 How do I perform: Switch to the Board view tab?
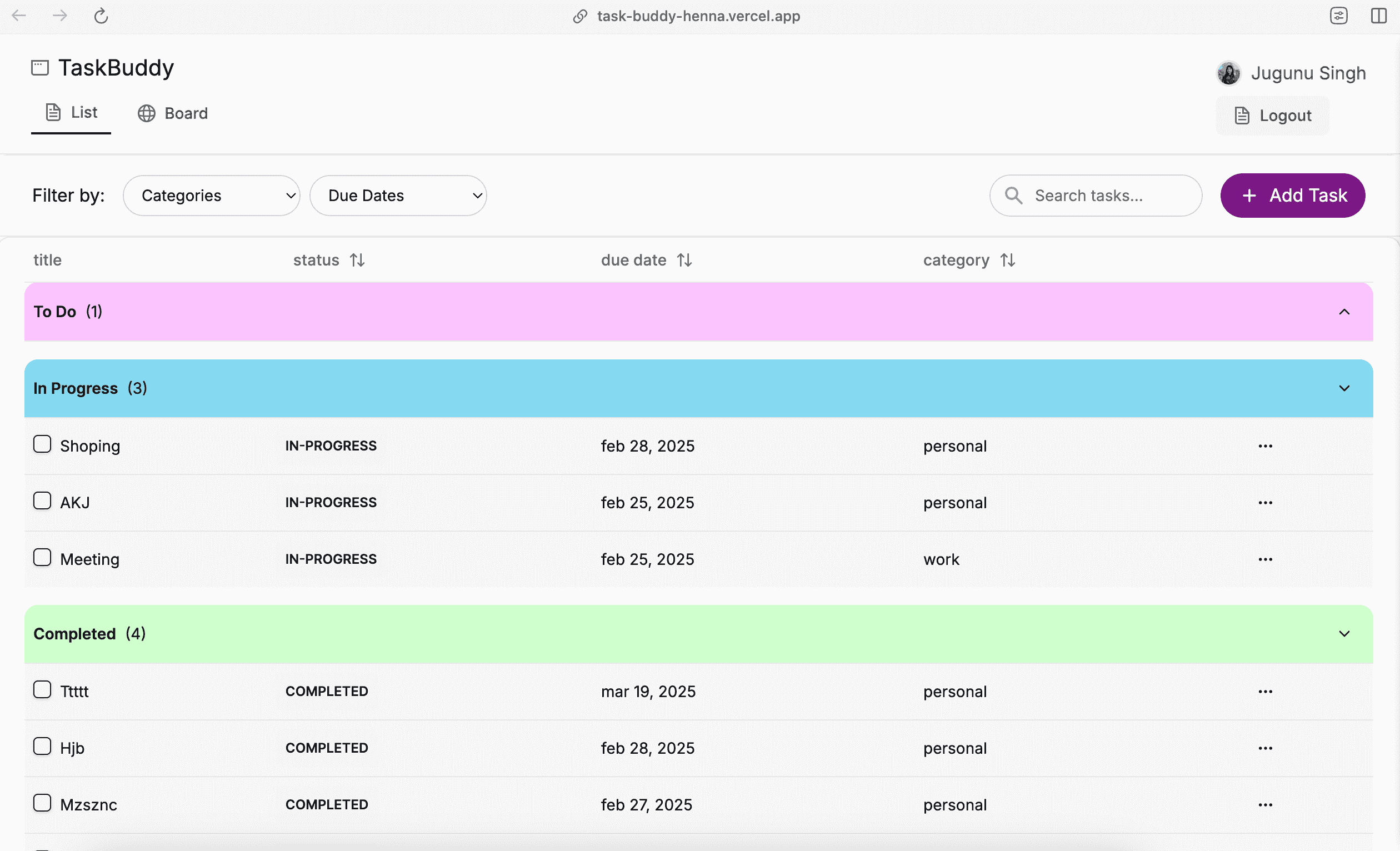point(173,114)
